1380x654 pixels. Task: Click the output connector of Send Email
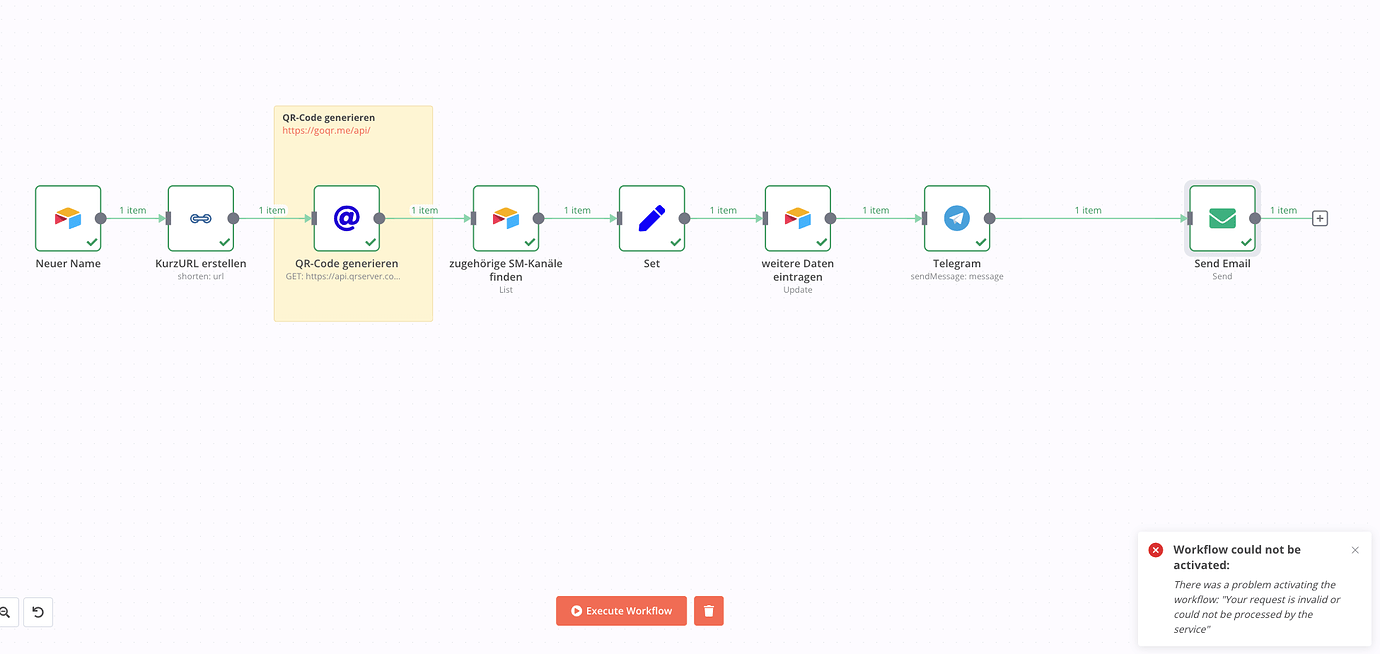pos(1254,218)
